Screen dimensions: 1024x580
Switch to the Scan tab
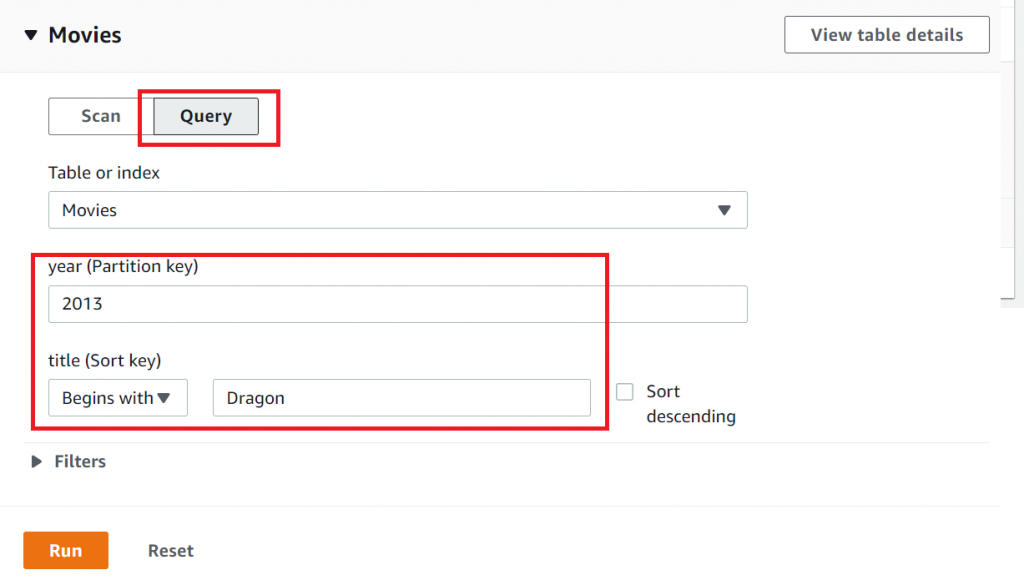tap(101, 116)
